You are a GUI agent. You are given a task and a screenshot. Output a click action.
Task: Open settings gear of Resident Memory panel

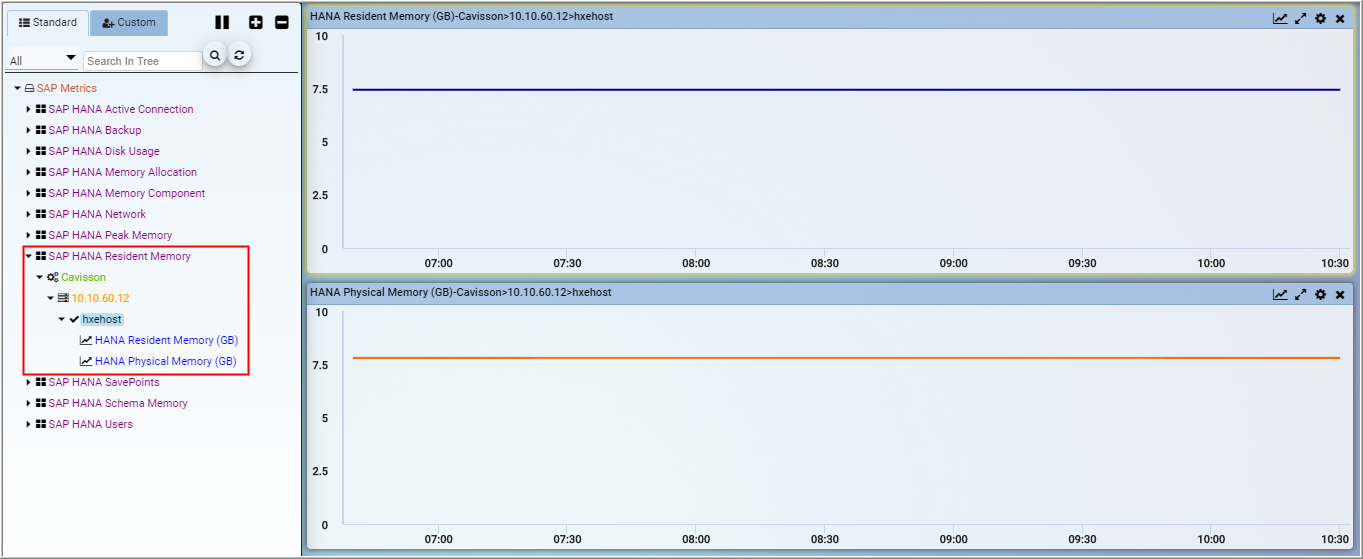[1321, 18]
